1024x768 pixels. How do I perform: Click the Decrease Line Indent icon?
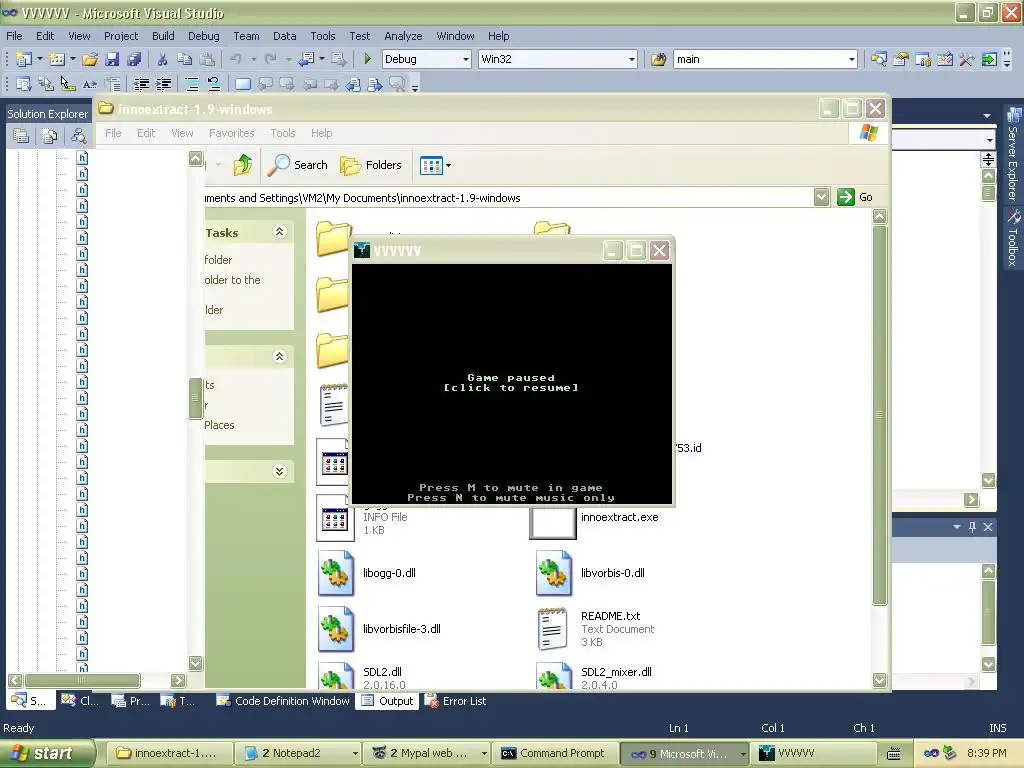(141, 84)
